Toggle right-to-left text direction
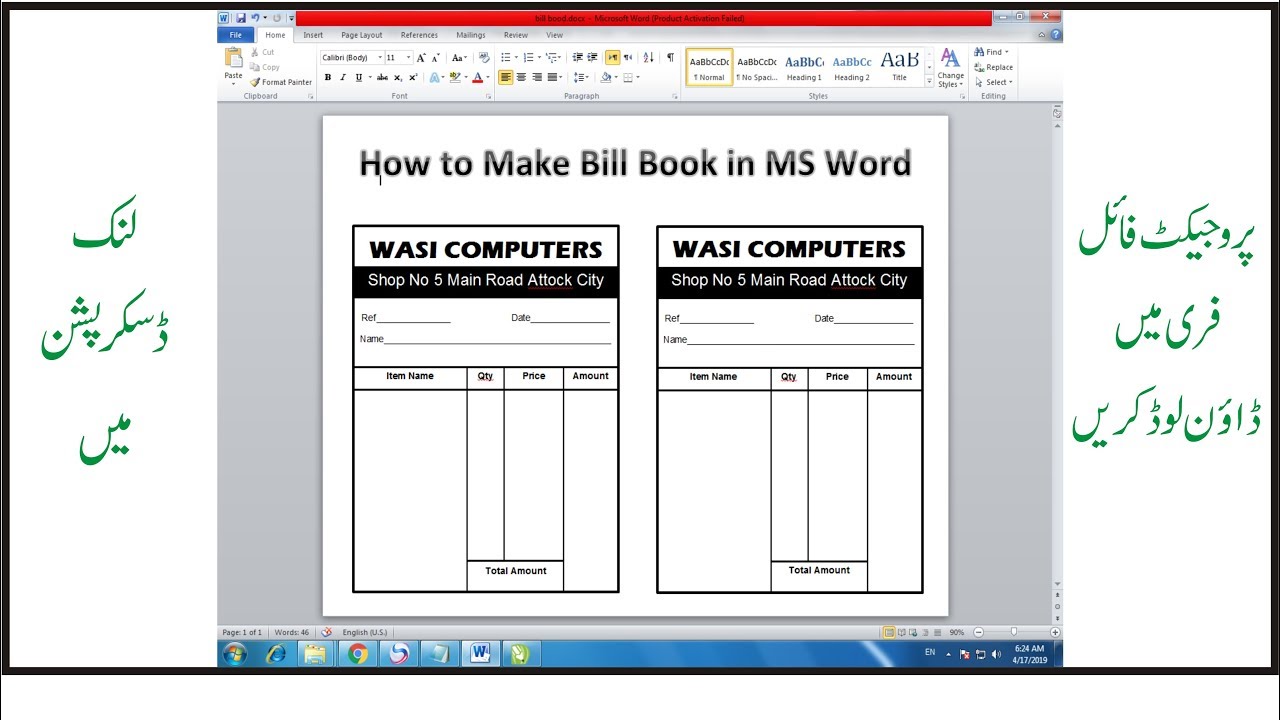 coord(628,57)
